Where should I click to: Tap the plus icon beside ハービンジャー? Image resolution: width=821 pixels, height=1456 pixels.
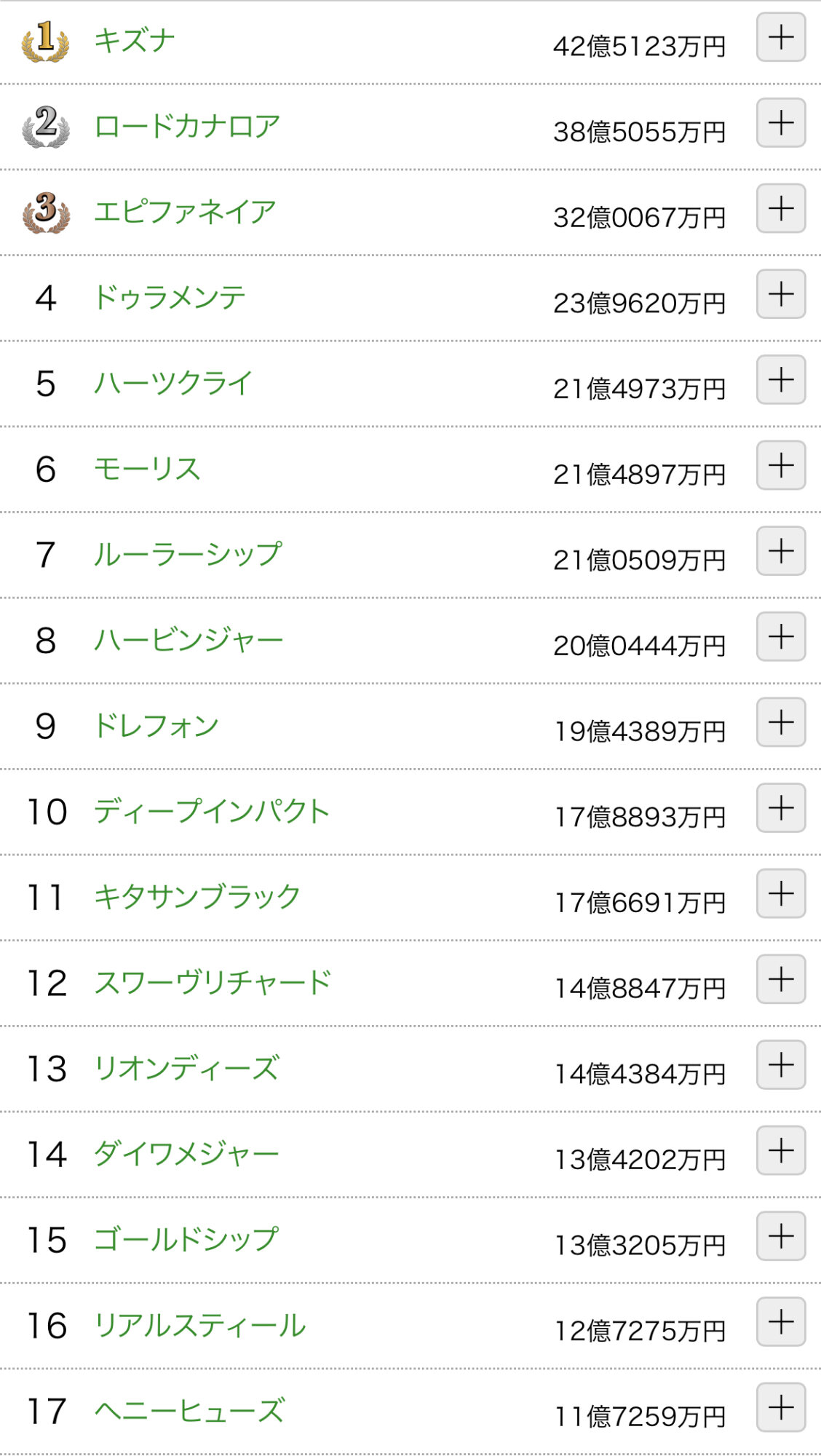tap(781, 636)
